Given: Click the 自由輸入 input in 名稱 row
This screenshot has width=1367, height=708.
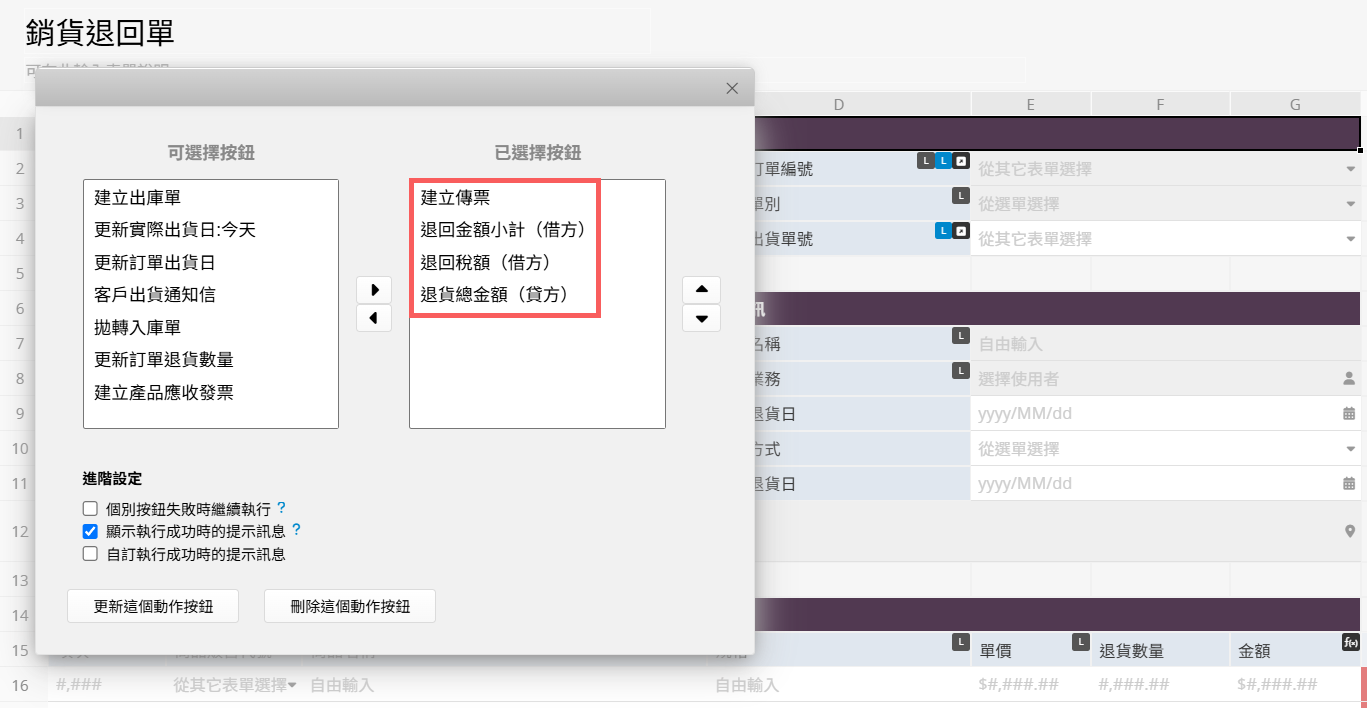Looking at the screenshot, I should 1166,344.
